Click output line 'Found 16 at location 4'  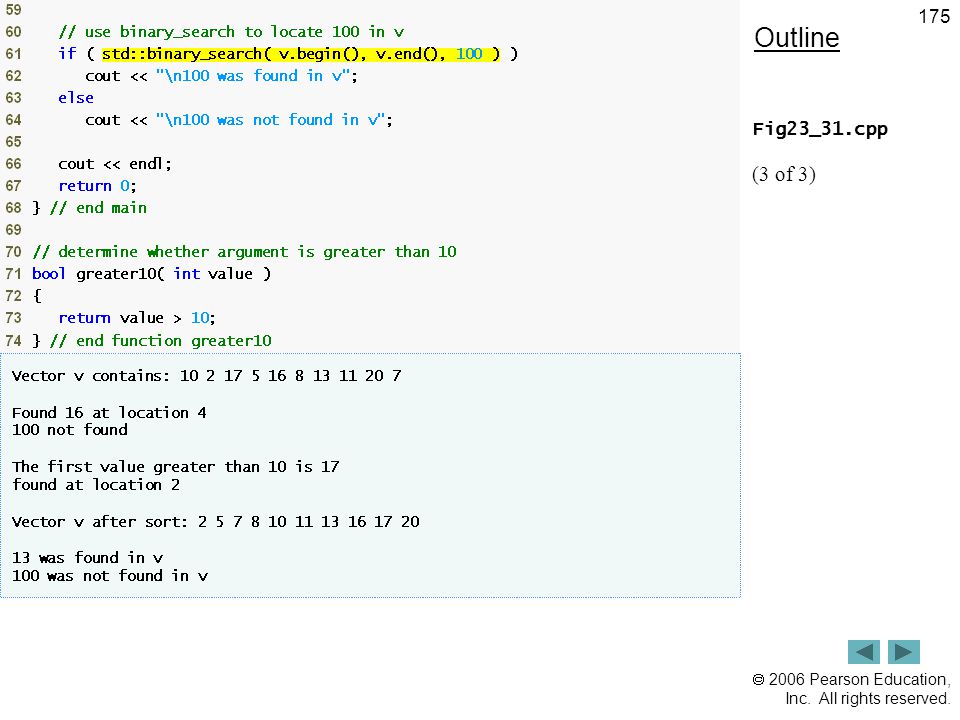pyautogui.click(x=109, y=413)
